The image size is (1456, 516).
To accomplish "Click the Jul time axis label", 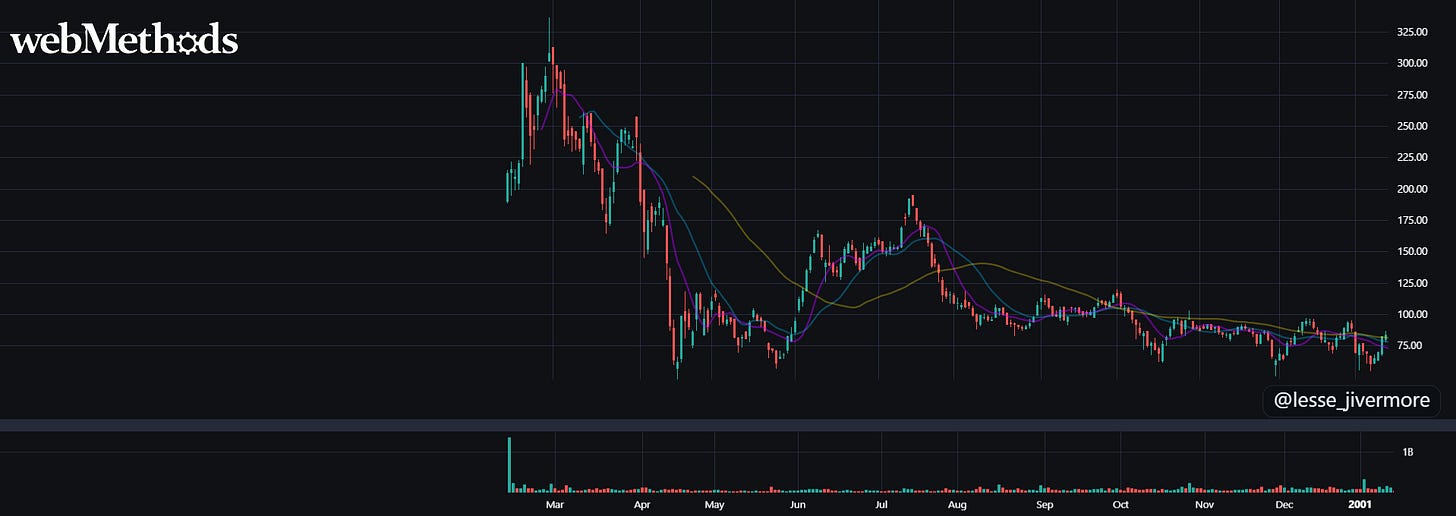I will click(882, 506).
